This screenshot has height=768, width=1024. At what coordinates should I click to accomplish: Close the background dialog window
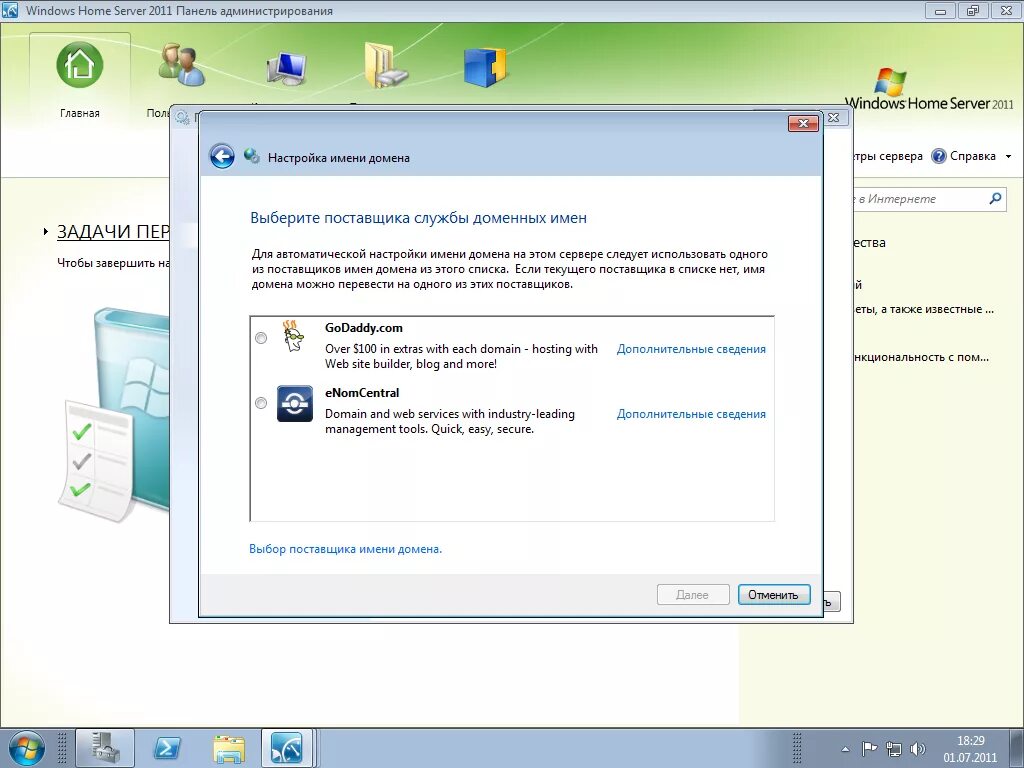click(x=834, y=118)
